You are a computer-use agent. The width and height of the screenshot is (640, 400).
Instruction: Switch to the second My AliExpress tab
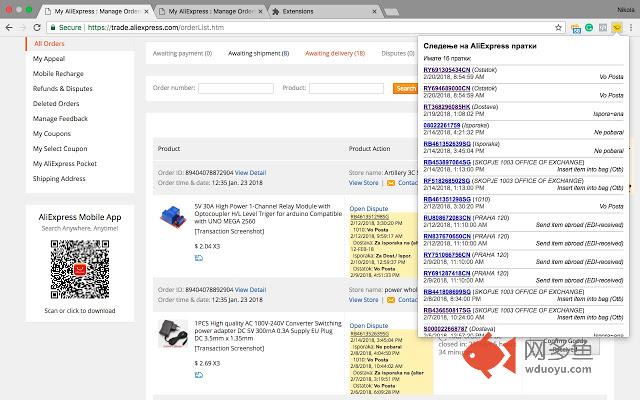point(211,11)
